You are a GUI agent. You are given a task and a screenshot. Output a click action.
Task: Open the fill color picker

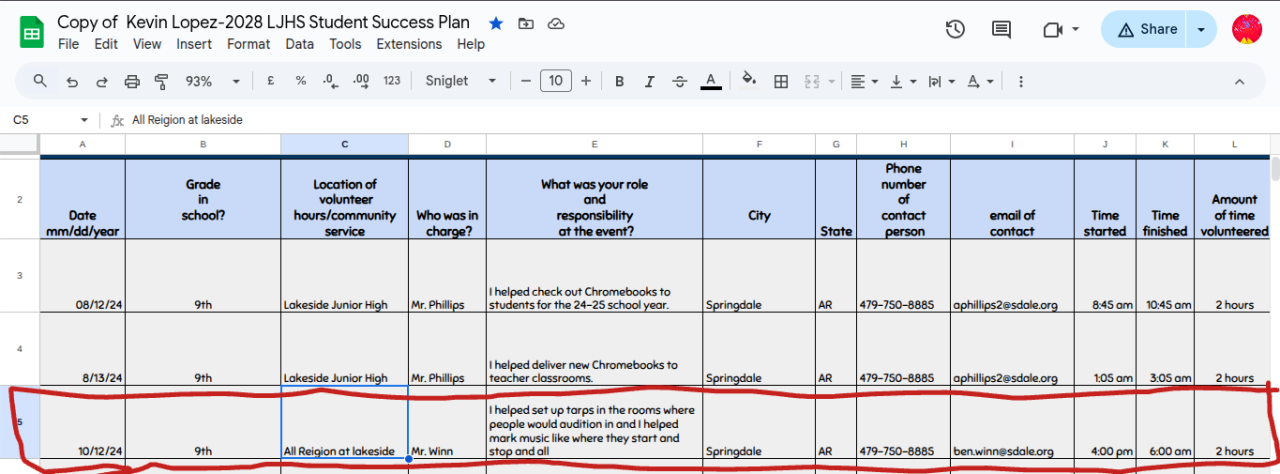tap(749, 81)
